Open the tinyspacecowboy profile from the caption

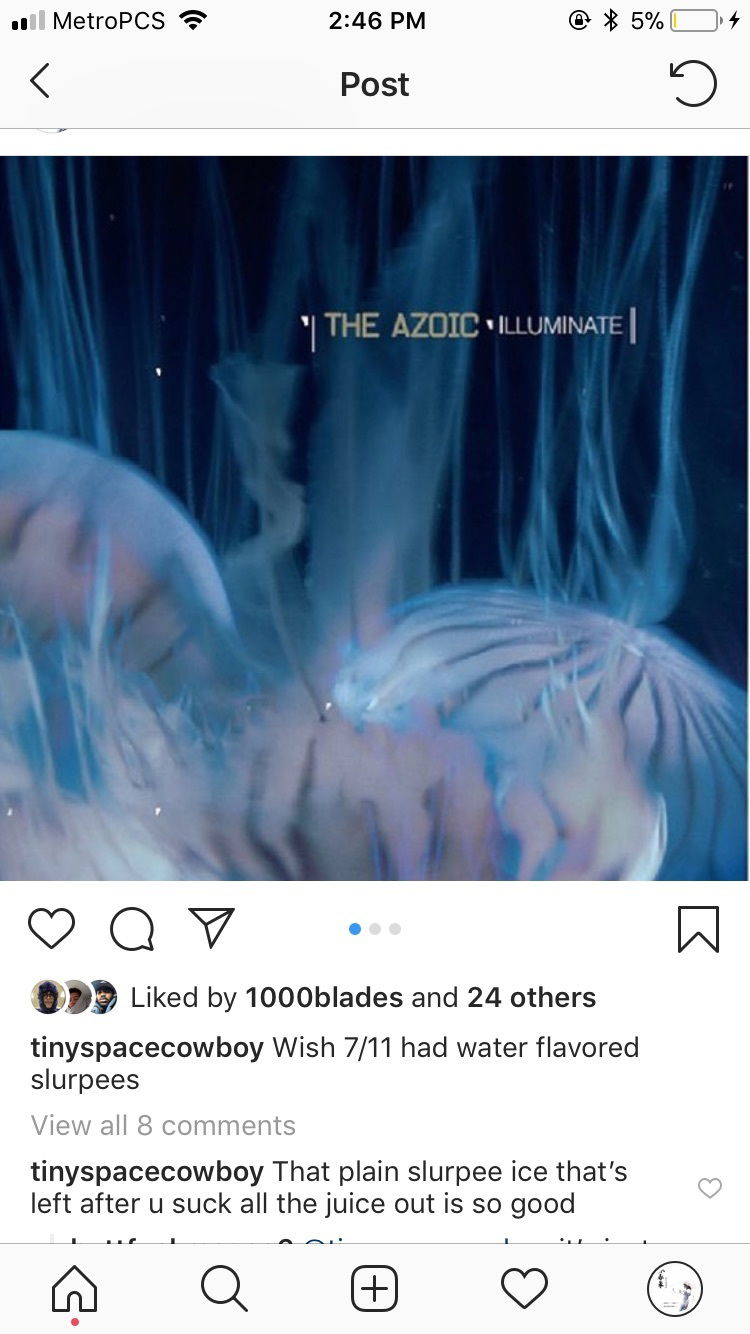pos(147,1048)
